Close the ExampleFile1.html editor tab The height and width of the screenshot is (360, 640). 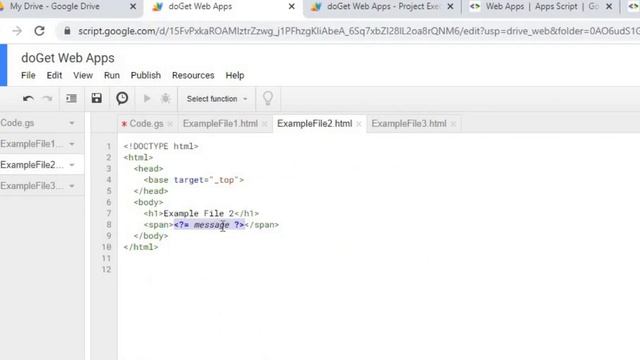(264, 124)
